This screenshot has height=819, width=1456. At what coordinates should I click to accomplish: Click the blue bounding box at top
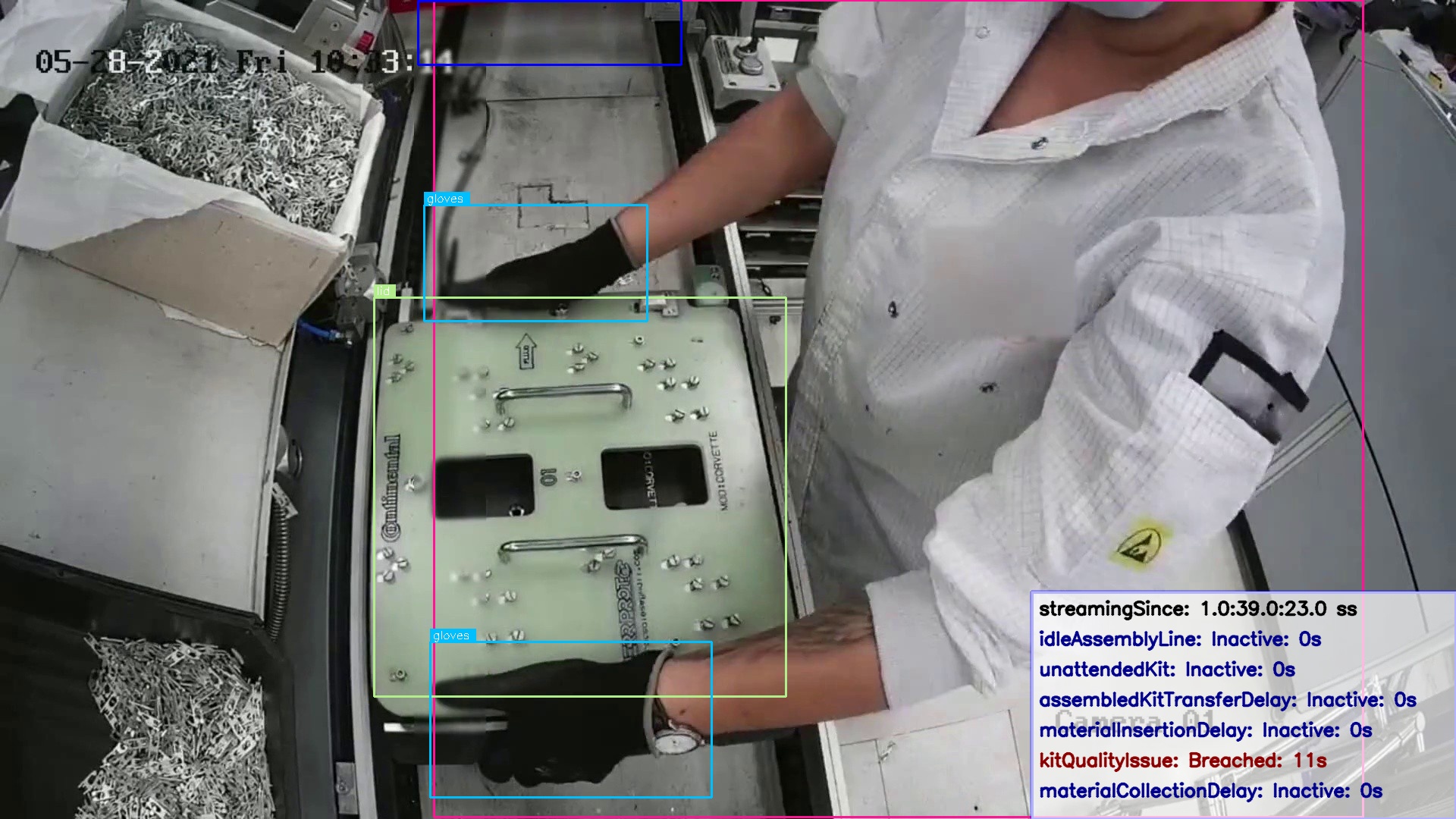coord(549,33)
